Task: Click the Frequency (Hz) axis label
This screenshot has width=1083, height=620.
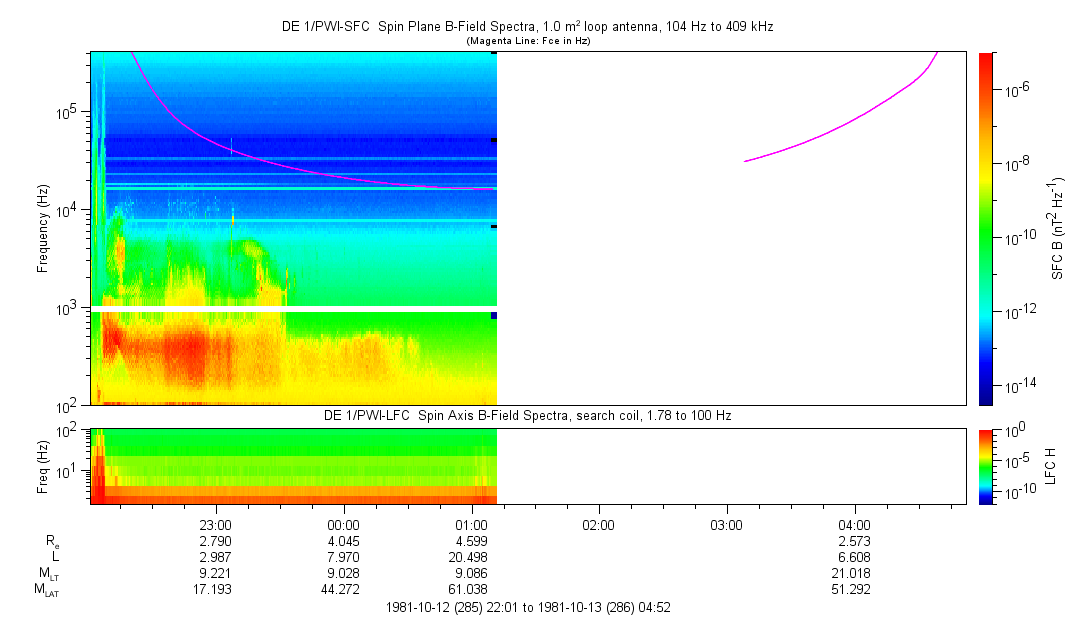Action: [43, 228]
